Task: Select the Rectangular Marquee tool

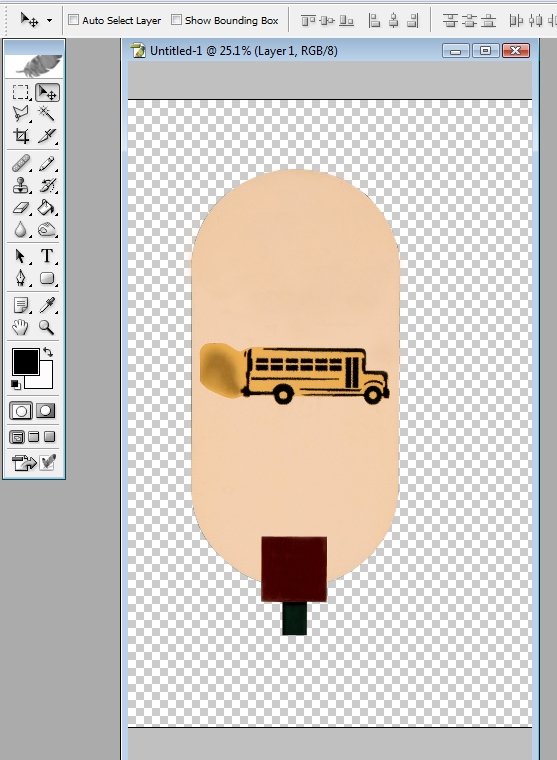Action: (20, 92)
